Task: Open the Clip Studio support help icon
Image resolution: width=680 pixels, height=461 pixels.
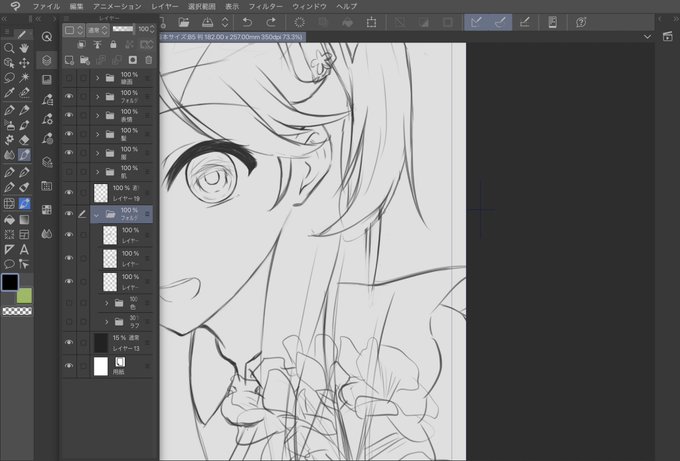Action: [x=581, y=22]
